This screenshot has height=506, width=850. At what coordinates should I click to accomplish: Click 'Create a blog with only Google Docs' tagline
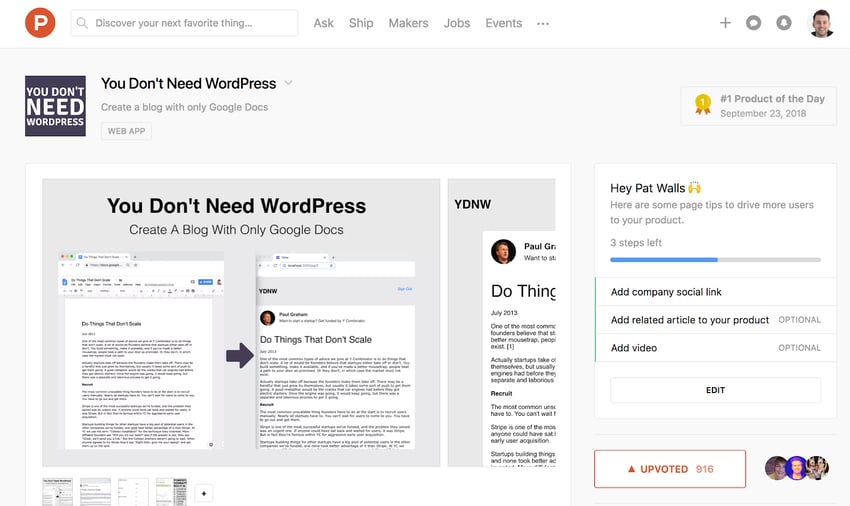(x=184, y=107)
